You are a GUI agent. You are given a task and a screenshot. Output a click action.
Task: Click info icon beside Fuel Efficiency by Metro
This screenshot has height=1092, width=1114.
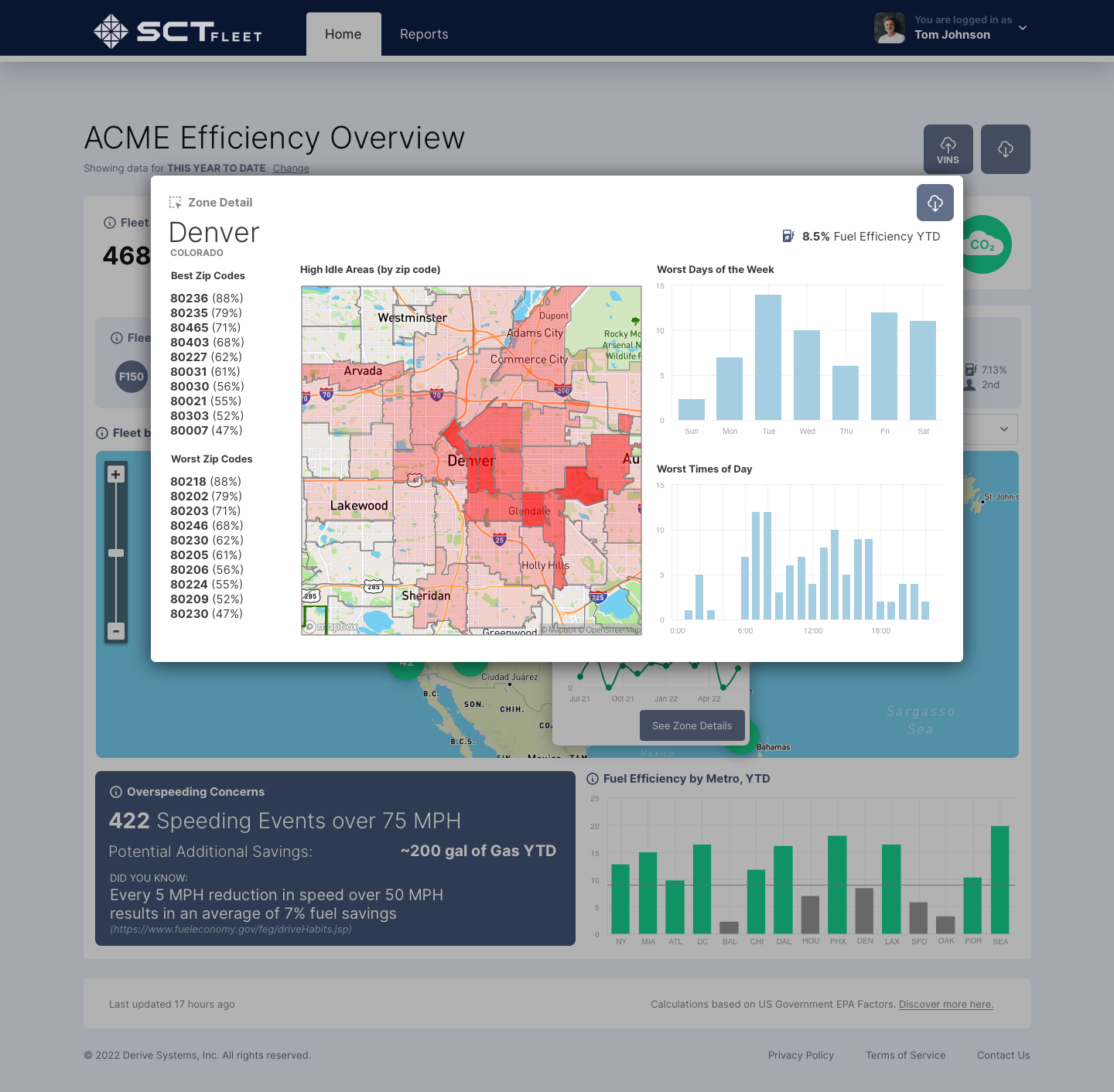click(x=593, y=779)
